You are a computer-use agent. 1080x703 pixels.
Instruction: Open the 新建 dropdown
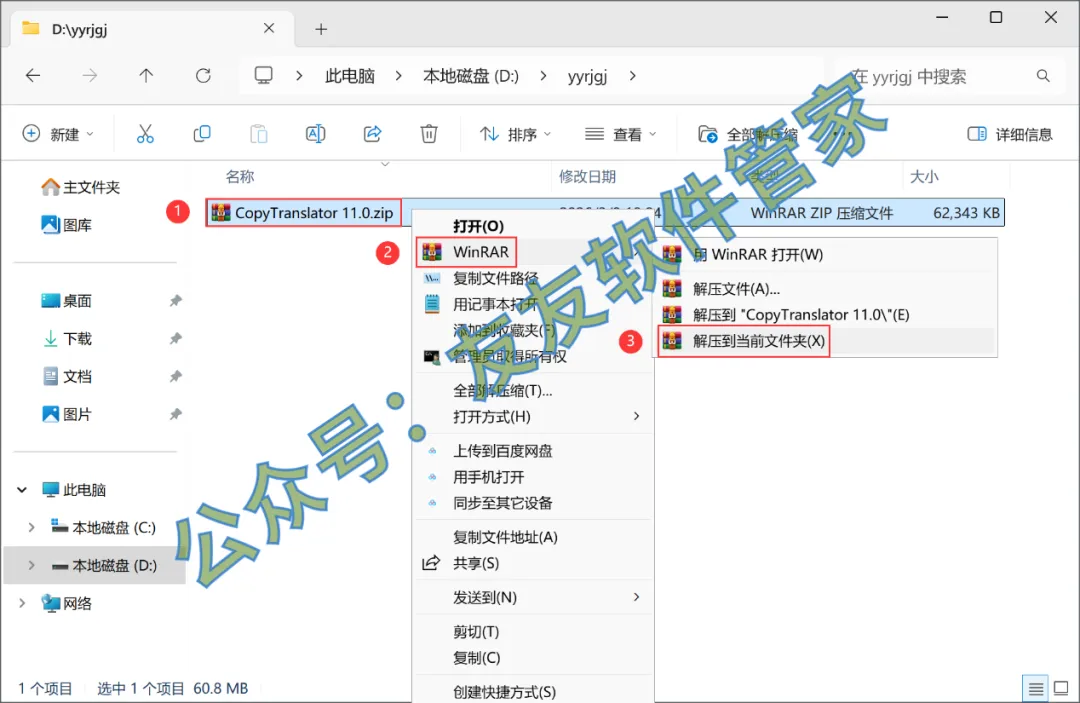click(x=59, y=134)
